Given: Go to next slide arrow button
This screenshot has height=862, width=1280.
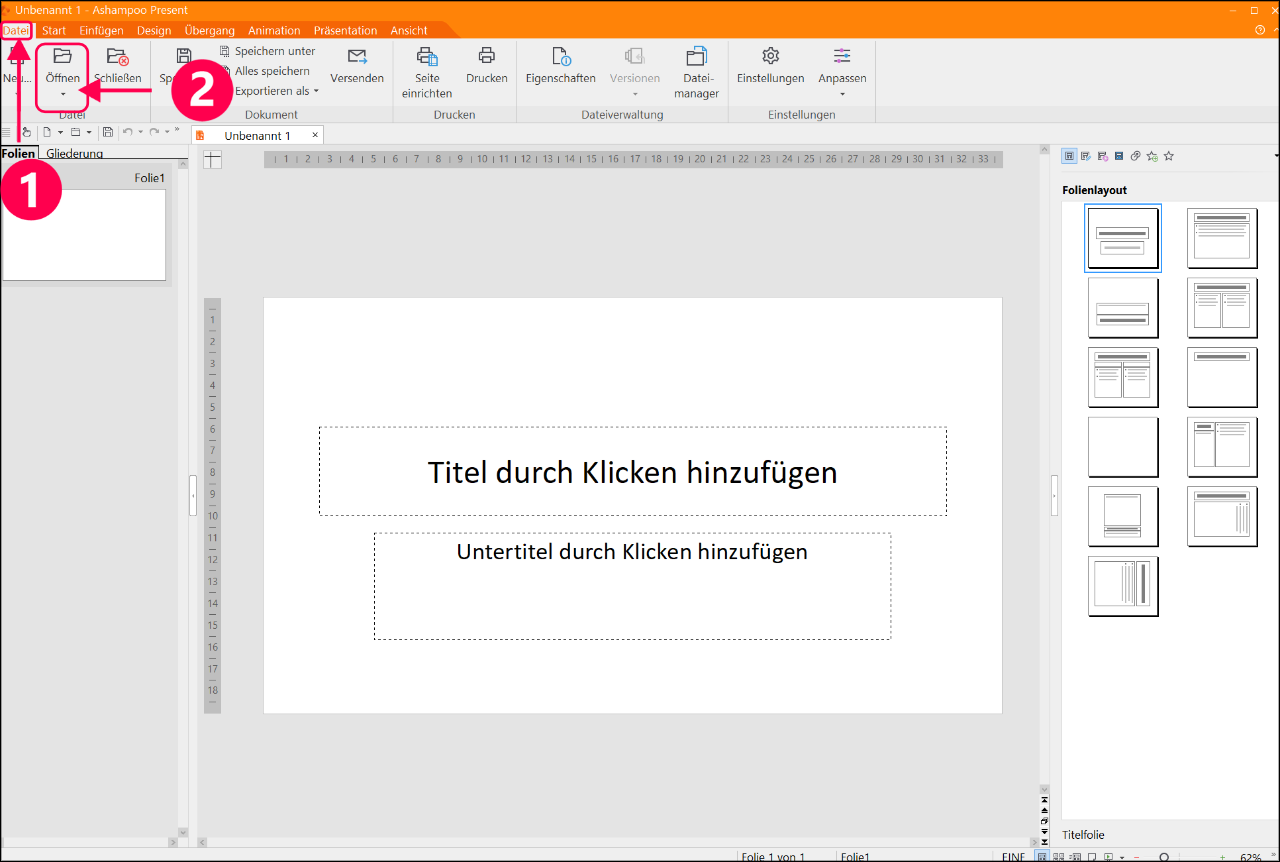Looking at the screenshot, I should point(1044,831).
